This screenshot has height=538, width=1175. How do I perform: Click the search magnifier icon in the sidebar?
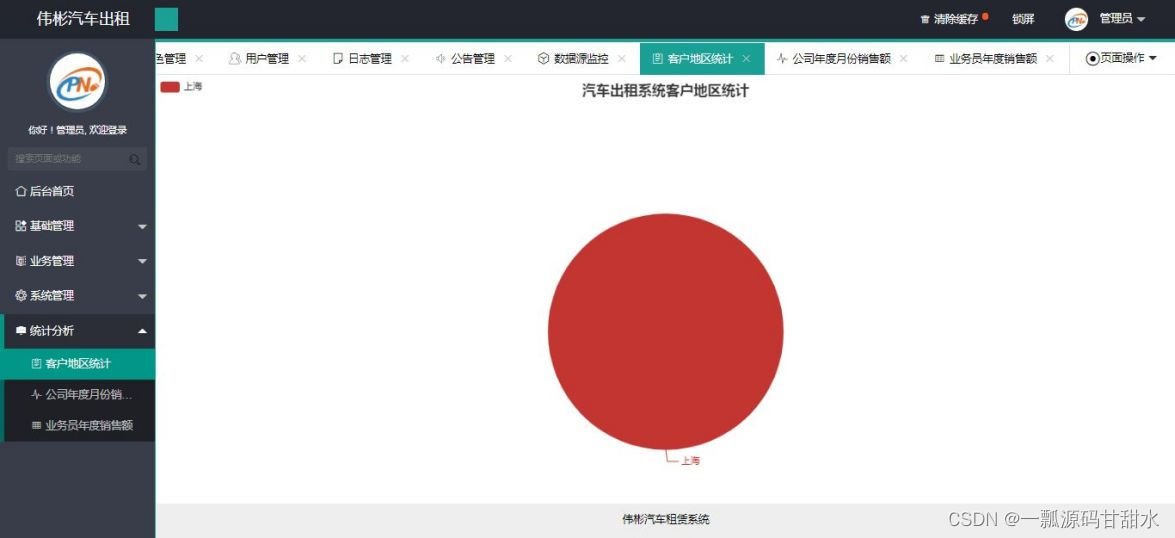point(135,159)
